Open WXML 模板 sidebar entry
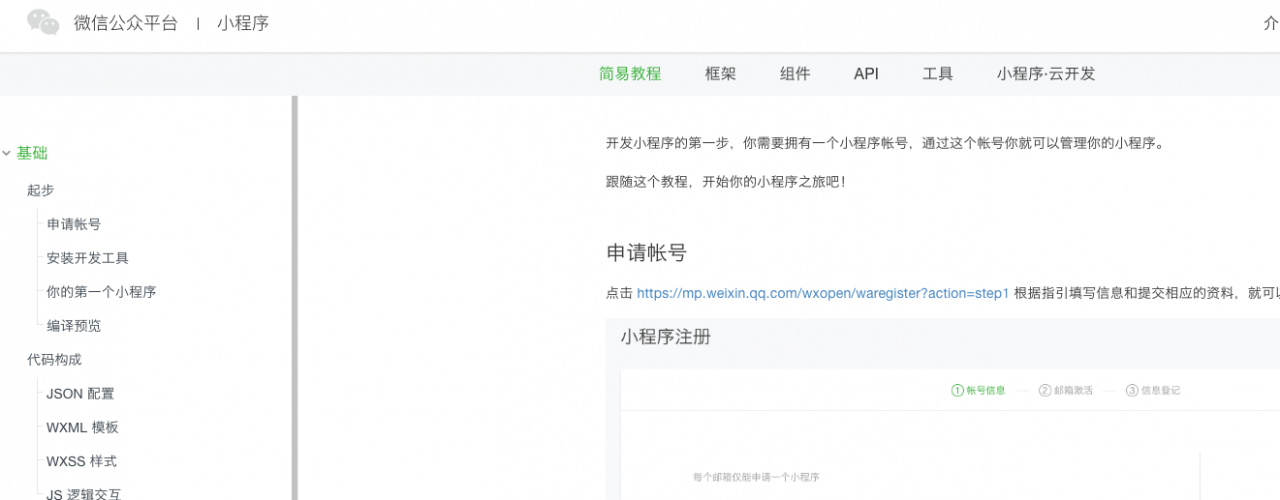 [x=82, y=428]
